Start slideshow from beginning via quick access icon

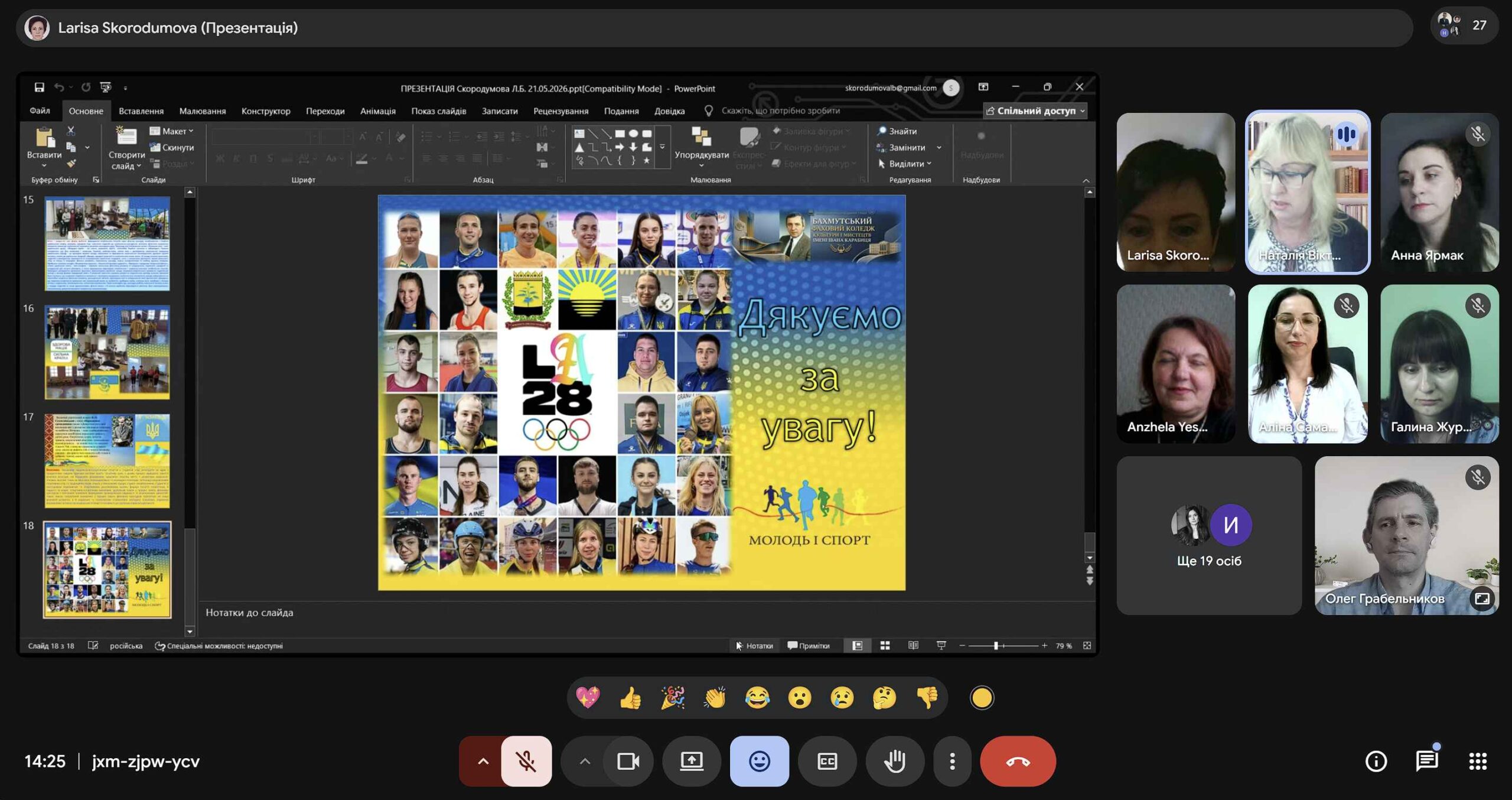pos(106,87)
